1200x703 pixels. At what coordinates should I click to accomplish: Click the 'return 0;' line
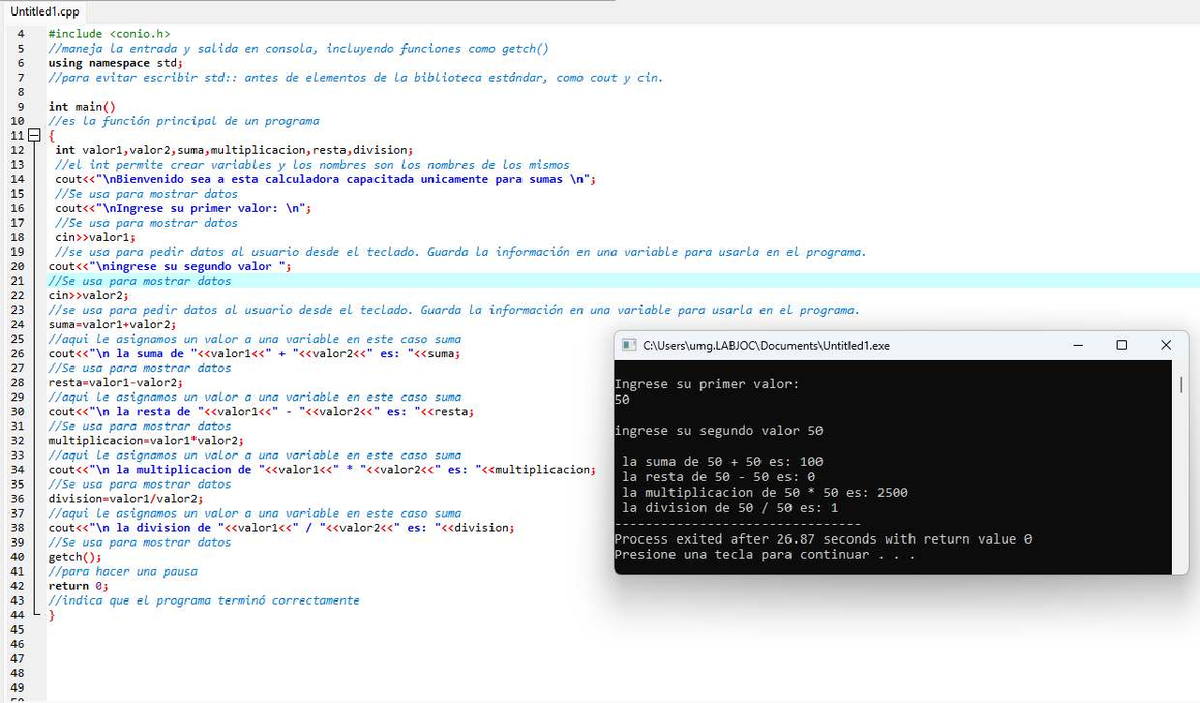pos(78,586)
